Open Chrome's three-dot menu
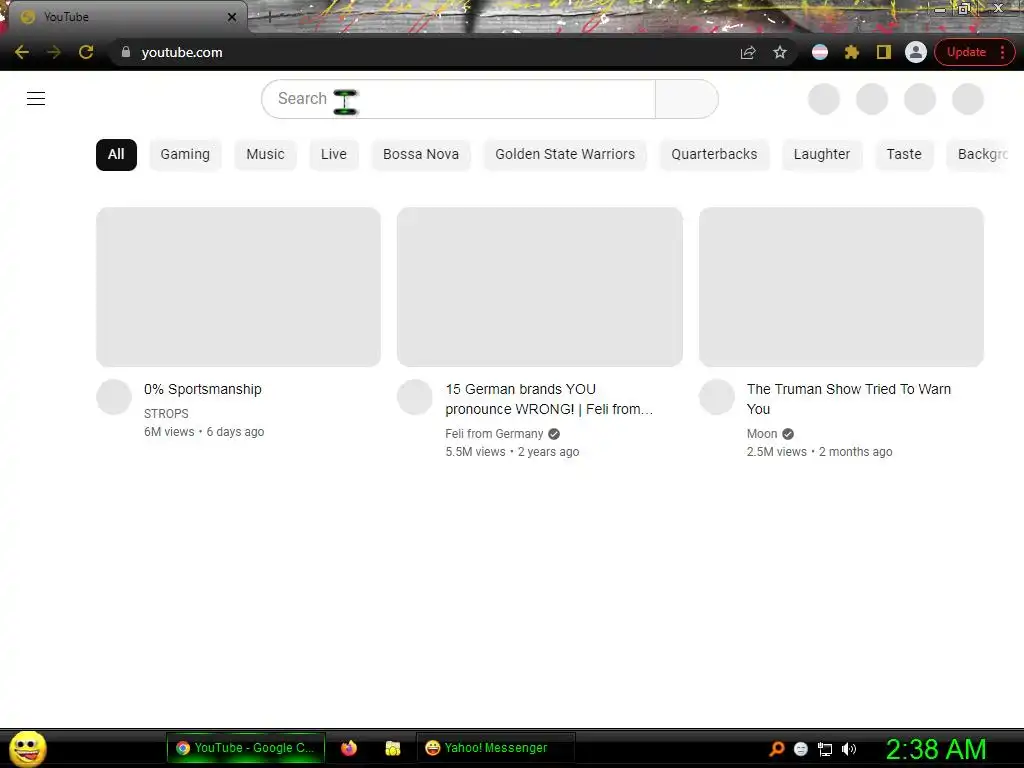 [1002, 52]
